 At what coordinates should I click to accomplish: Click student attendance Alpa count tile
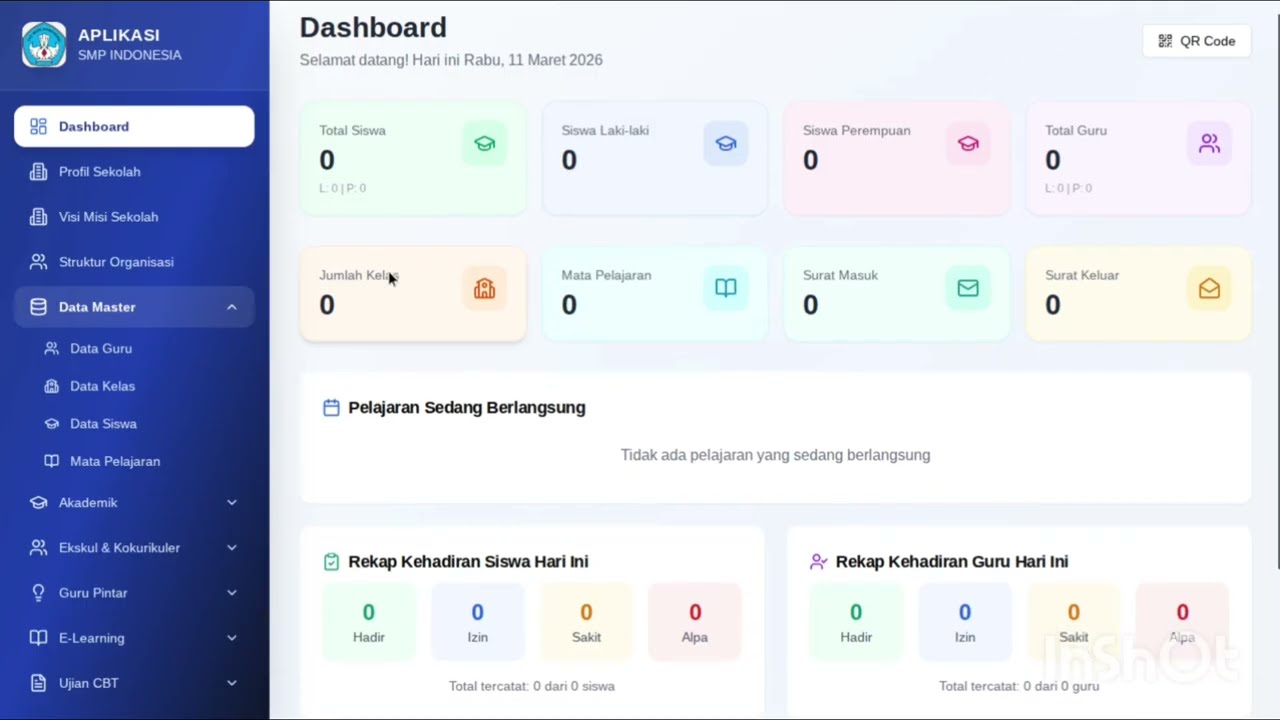coord(695,622)
